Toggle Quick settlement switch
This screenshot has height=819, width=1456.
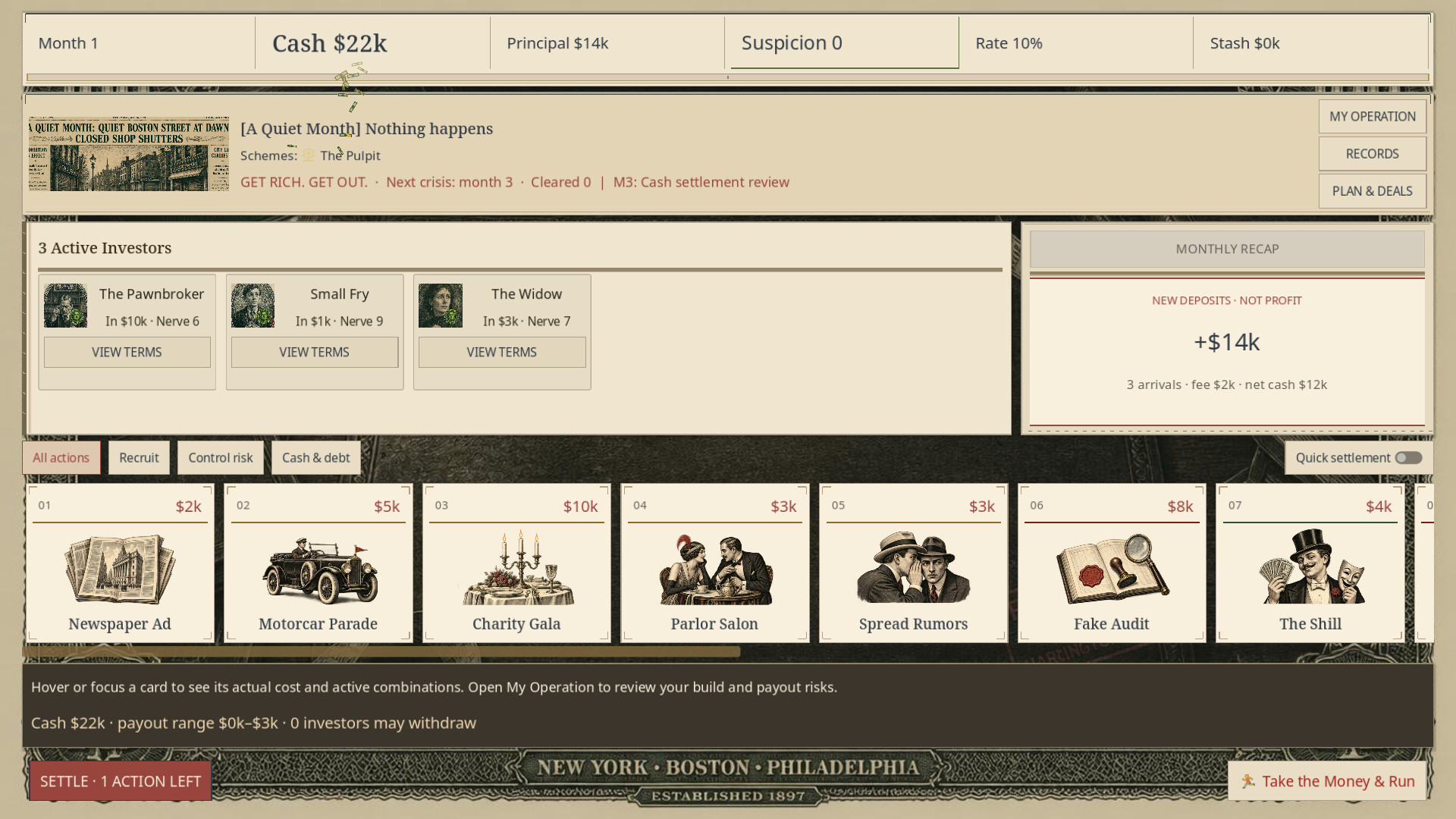point(1408,458)
